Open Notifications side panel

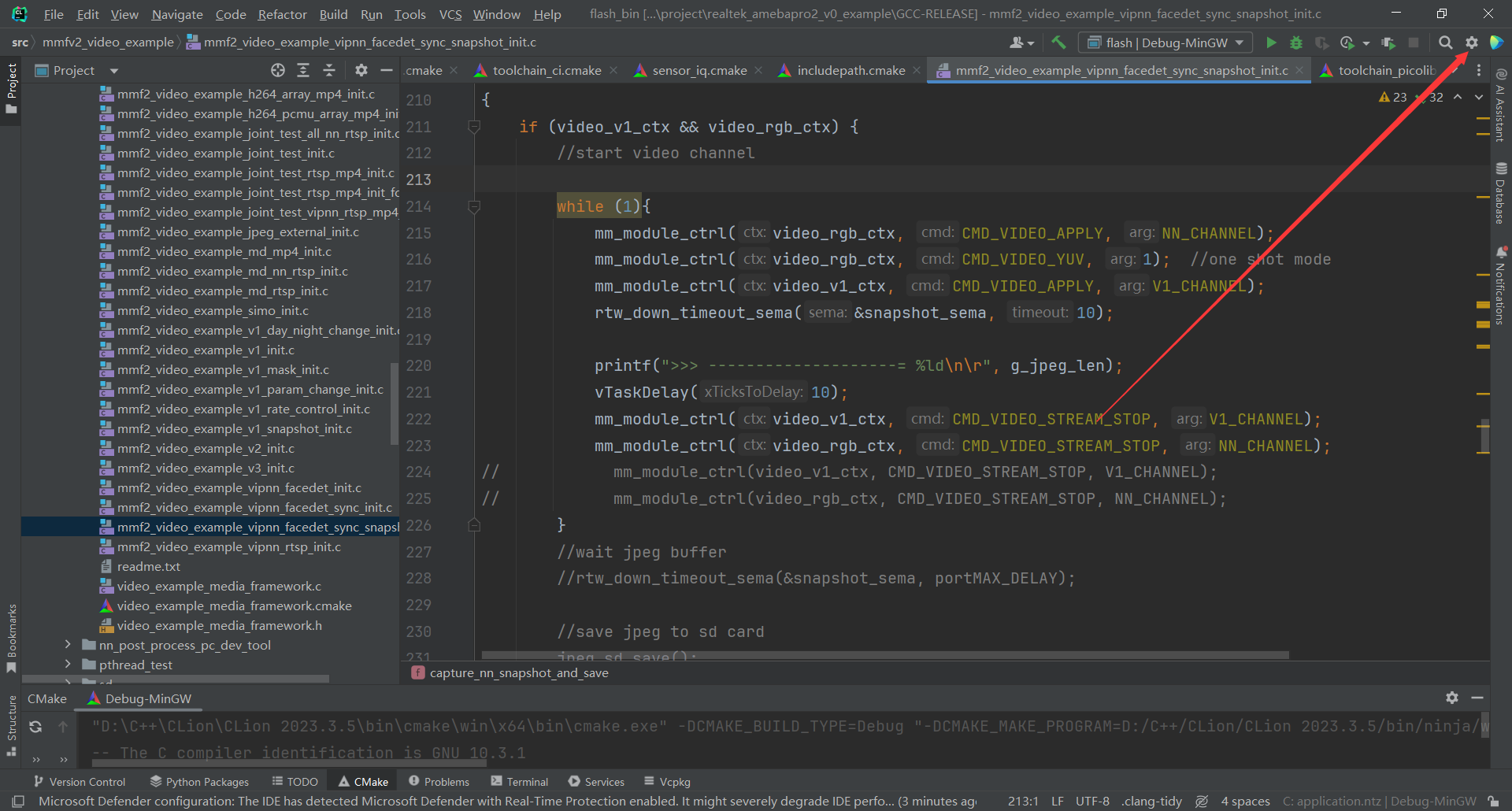[x=1501, y=285]
